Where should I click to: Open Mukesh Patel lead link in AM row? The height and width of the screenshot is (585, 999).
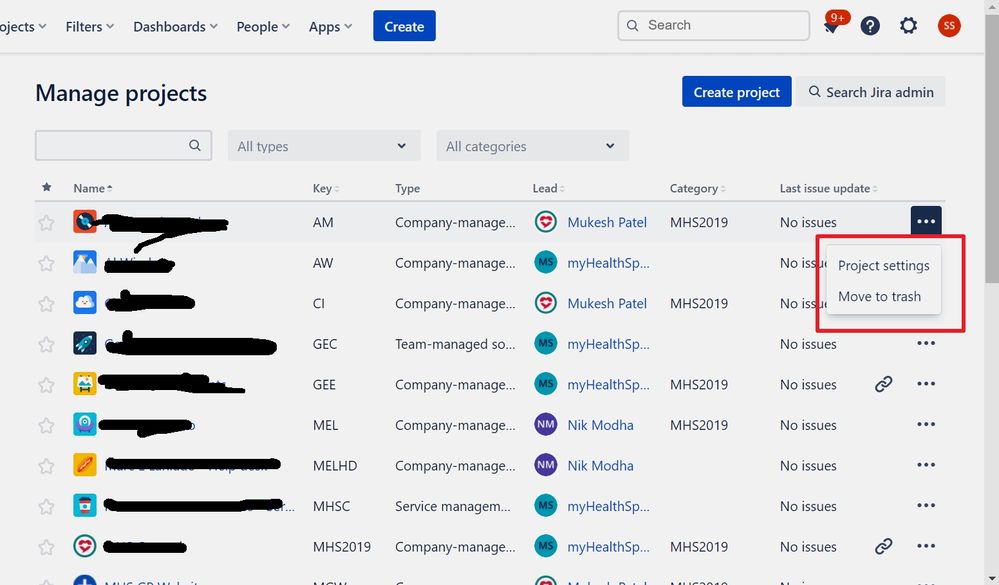607,222
